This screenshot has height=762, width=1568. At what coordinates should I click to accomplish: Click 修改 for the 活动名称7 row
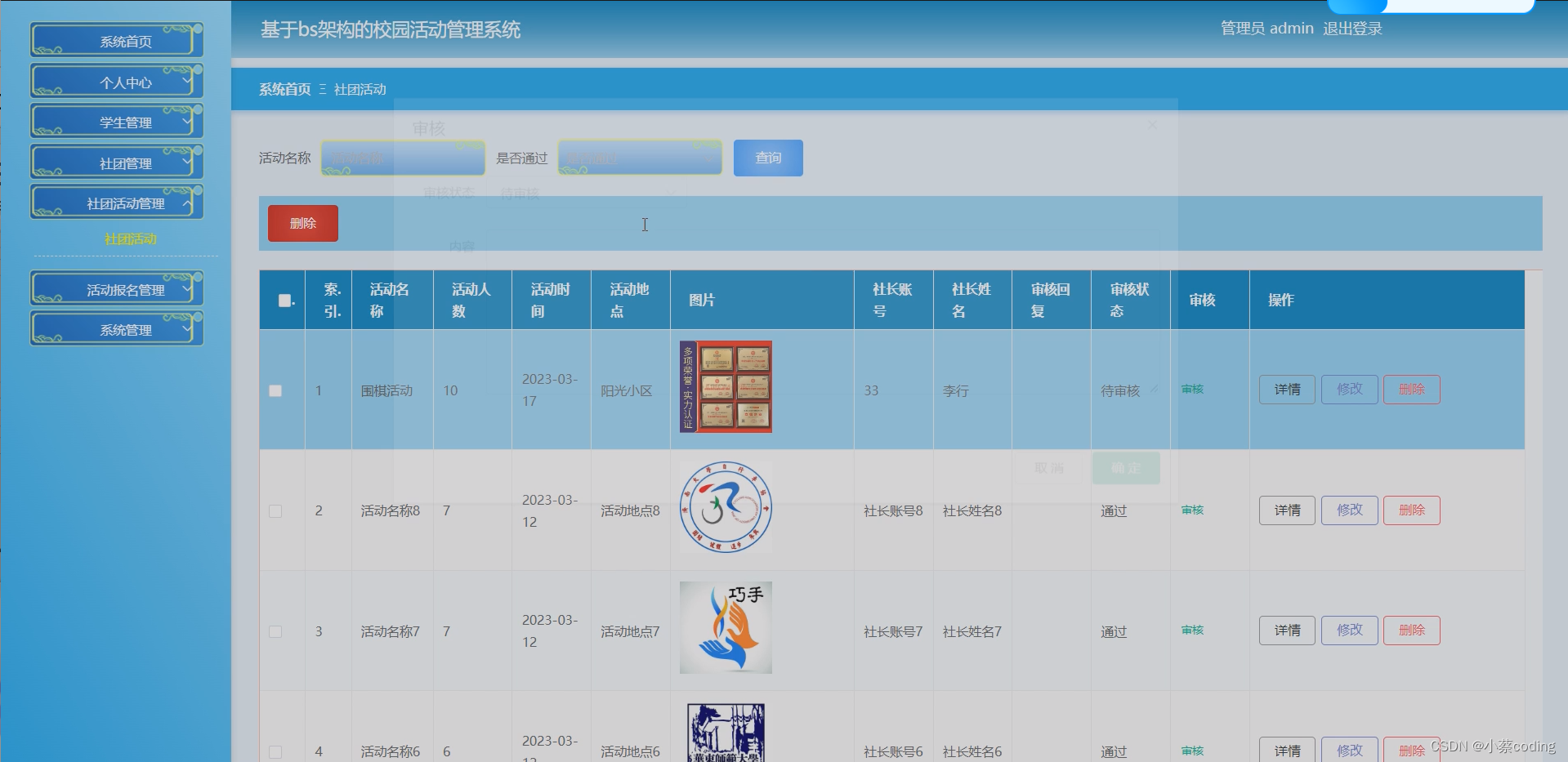click(1349, 631)
